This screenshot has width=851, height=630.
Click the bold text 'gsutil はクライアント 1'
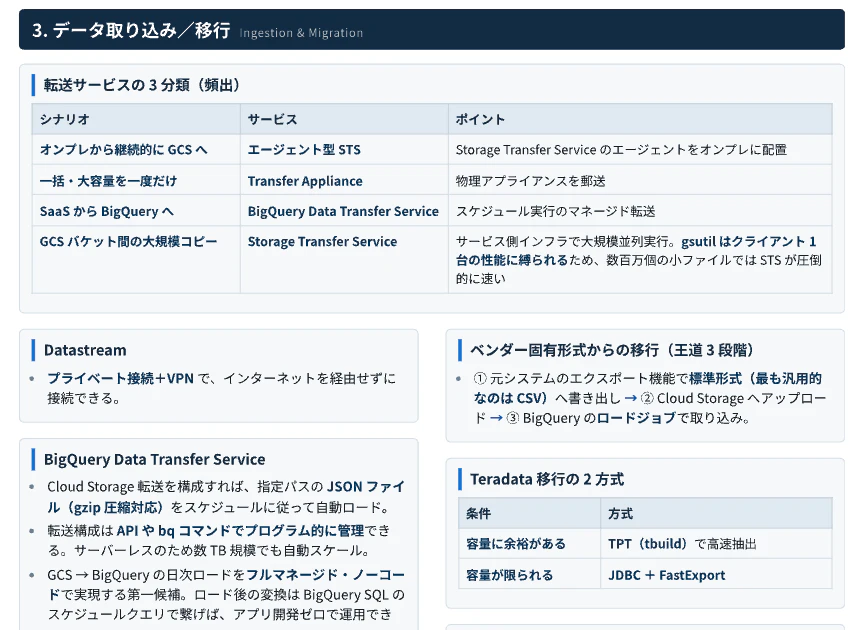(748, 241)
